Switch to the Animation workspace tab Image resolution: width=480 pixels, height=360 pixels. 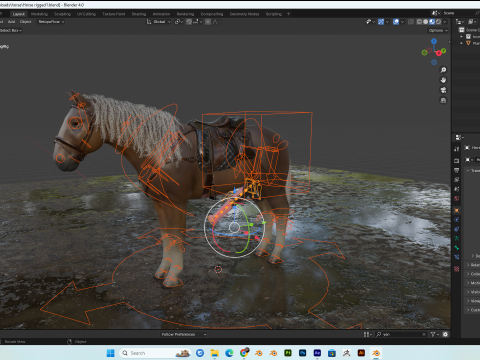161,14
